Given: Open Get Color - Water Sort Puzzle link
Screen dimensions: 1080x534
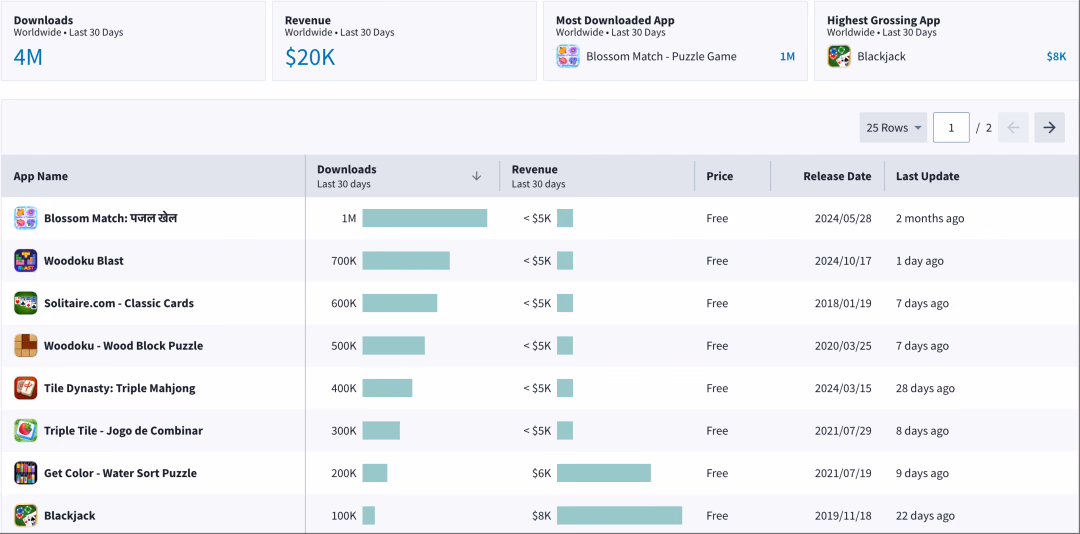Looking at the screenshot, I should 120,473.
